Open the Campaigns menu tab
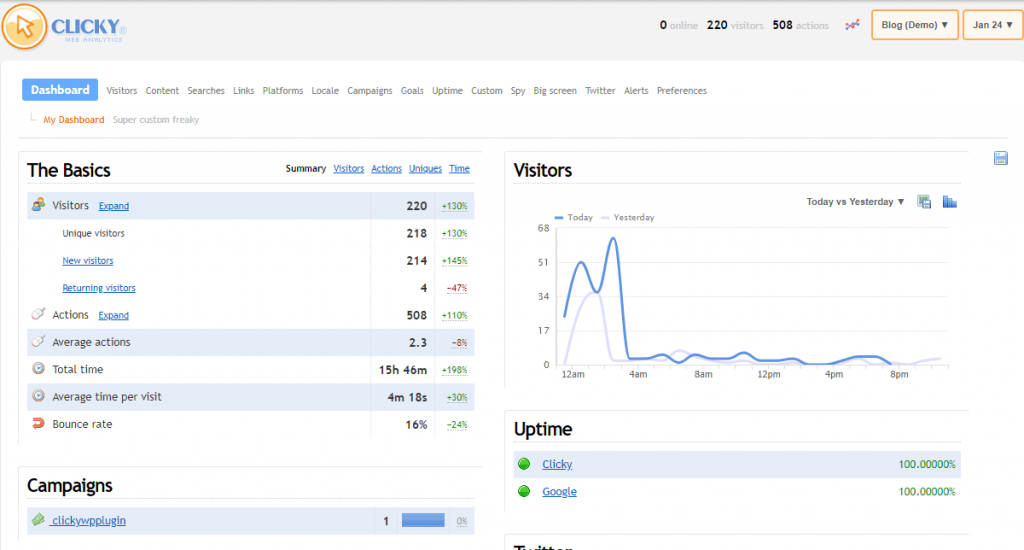 pyautogui.click(x=370, y=91)
